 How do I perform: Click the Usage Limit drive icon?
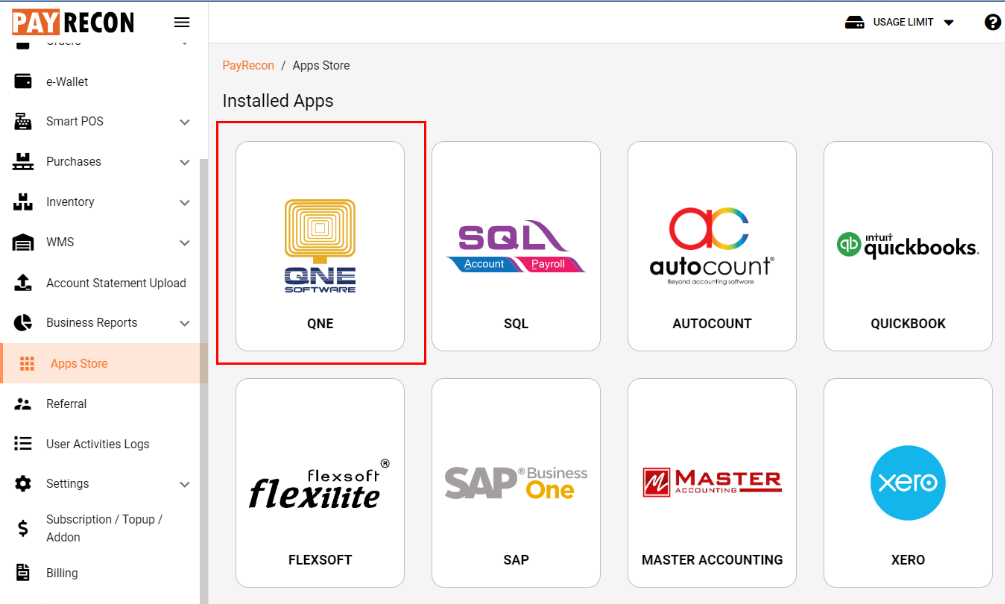point(854,22)
